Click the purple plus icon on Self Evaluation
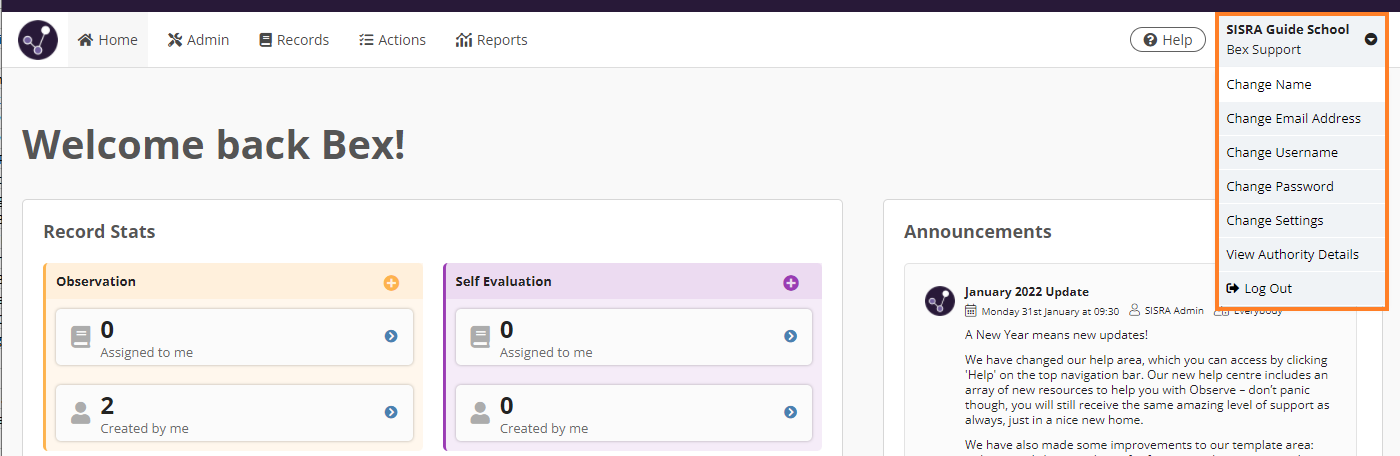 (790, 283)
